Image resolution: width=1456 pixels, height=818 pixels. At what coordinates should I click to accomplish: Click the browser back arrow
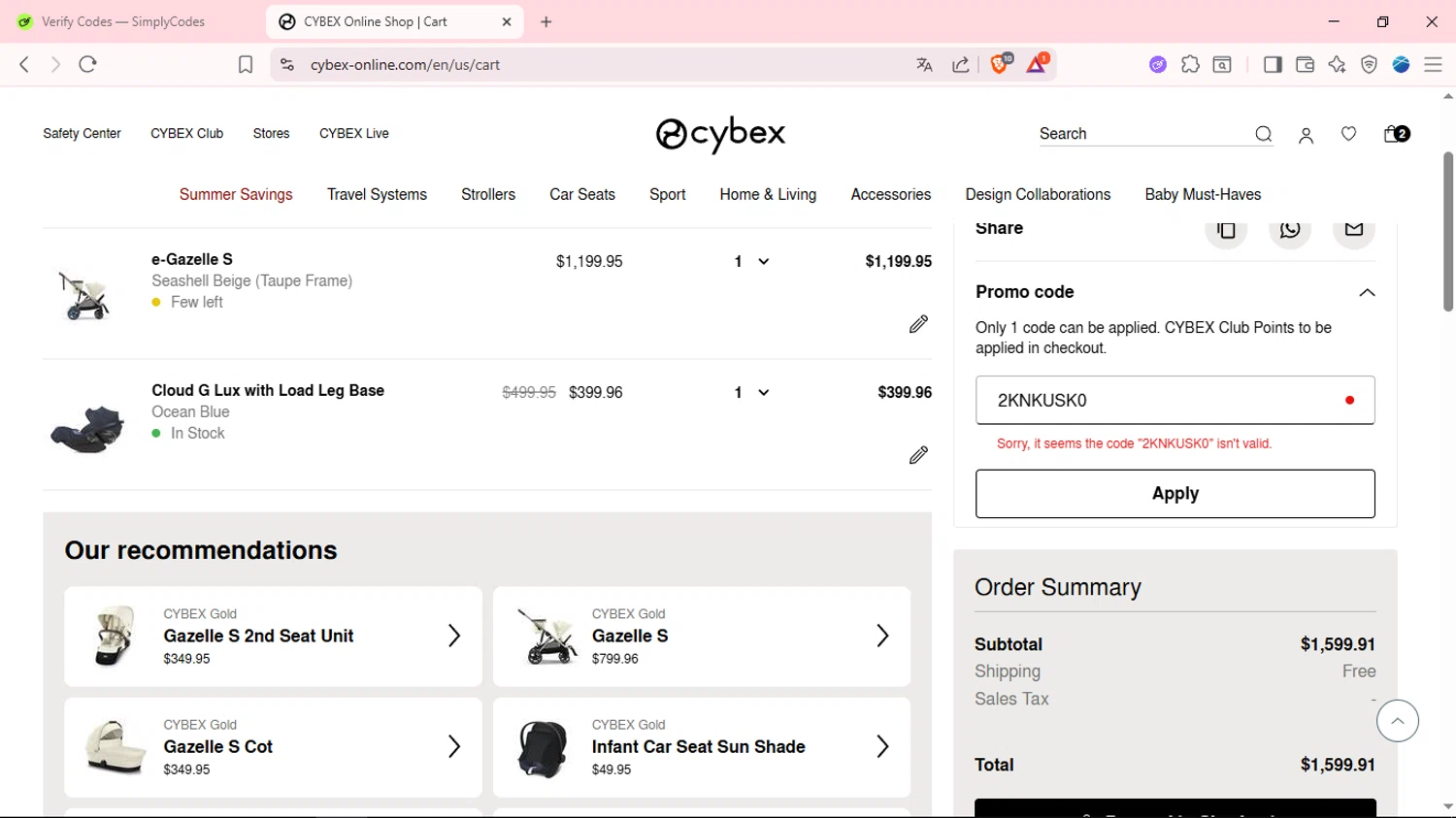pos(24,64)
